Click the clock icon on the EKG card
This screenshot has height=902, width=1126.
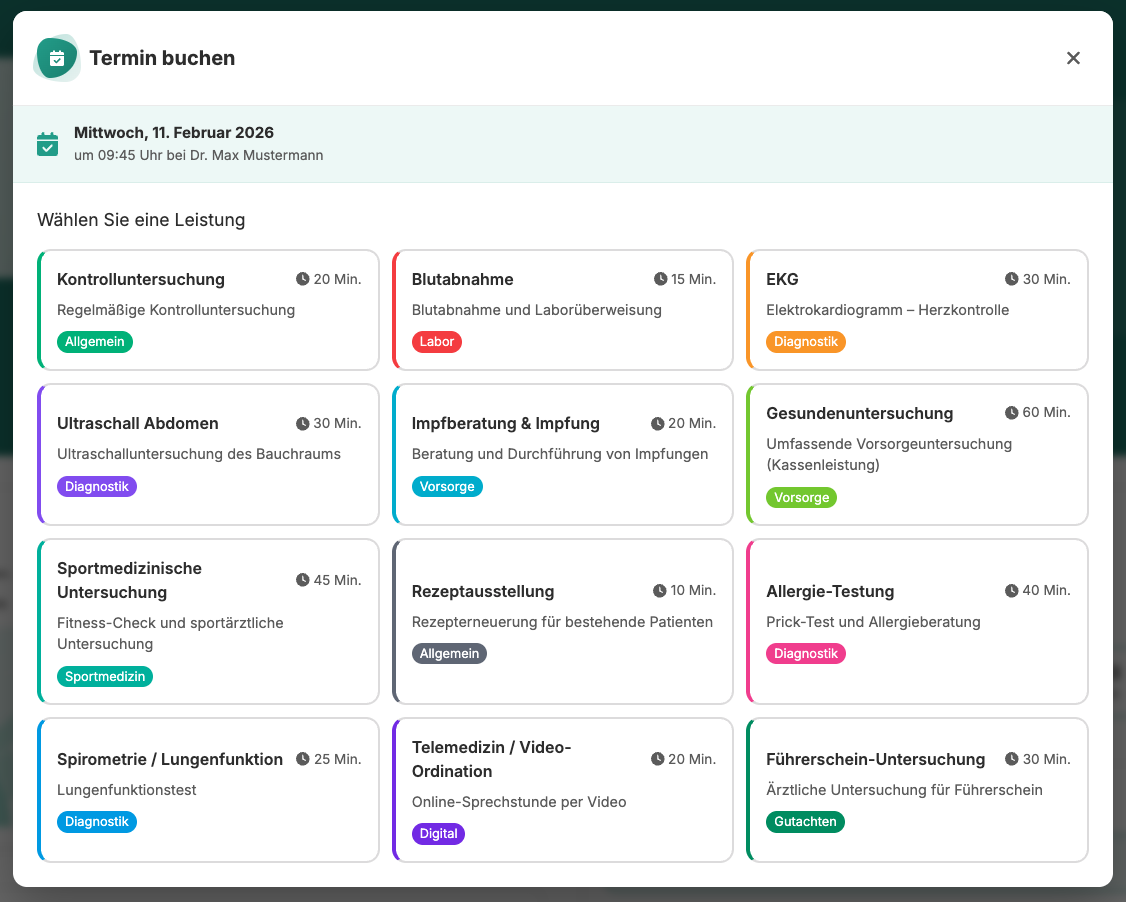click(1012, 279)
